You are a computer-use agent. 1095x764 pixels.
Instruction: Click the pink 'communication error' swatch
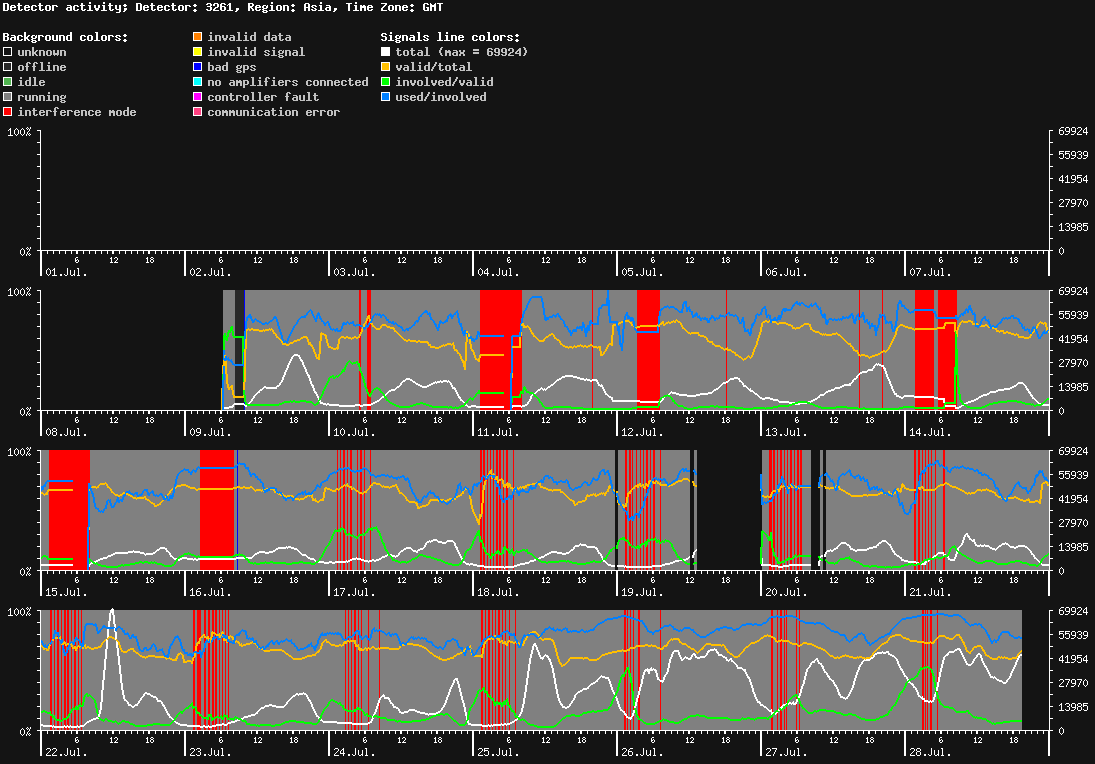(x=198, y=112)
